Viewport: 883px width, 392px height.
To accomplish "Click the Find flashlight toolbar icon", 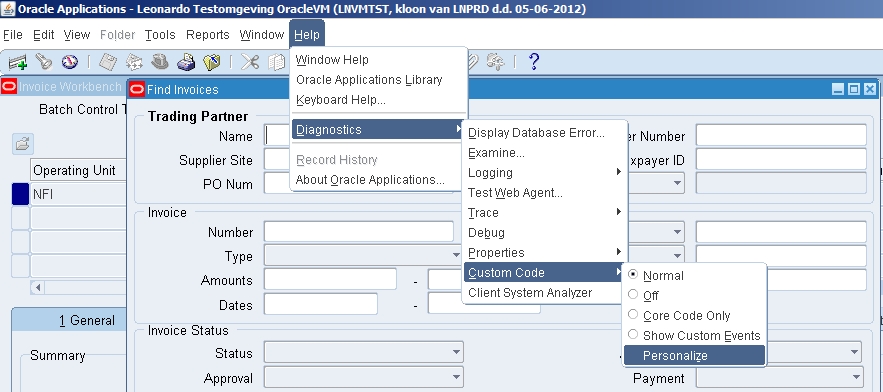I will click(43, 62).
